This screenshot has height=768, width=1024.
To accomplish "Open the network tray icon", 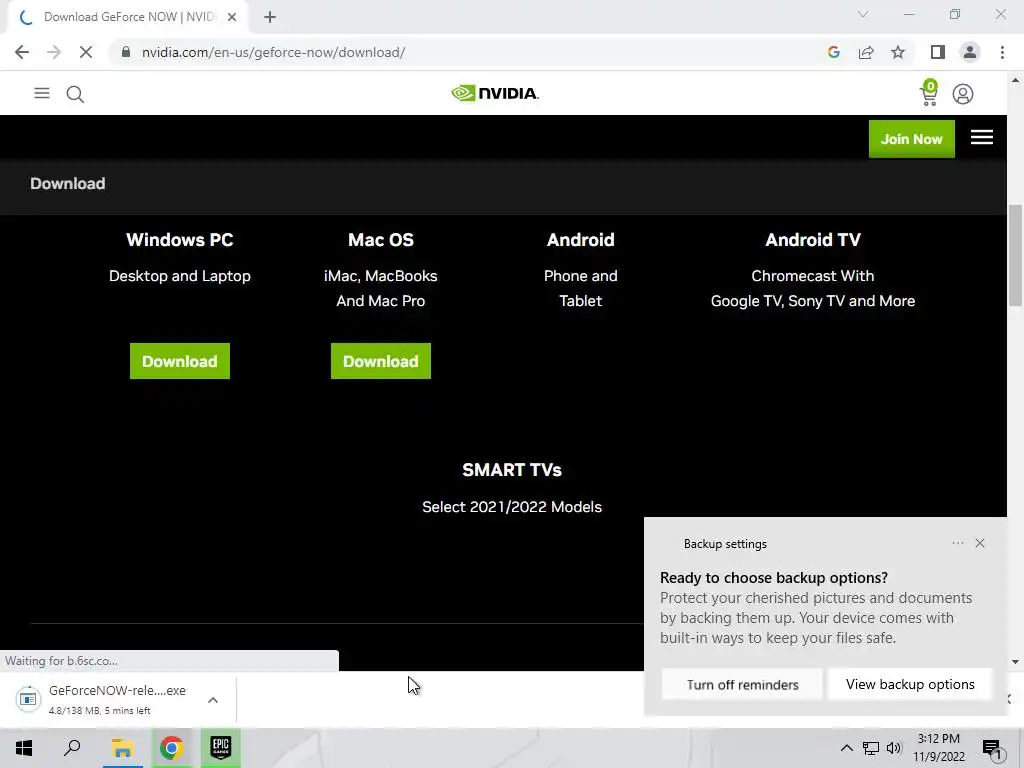I will 871,748.
